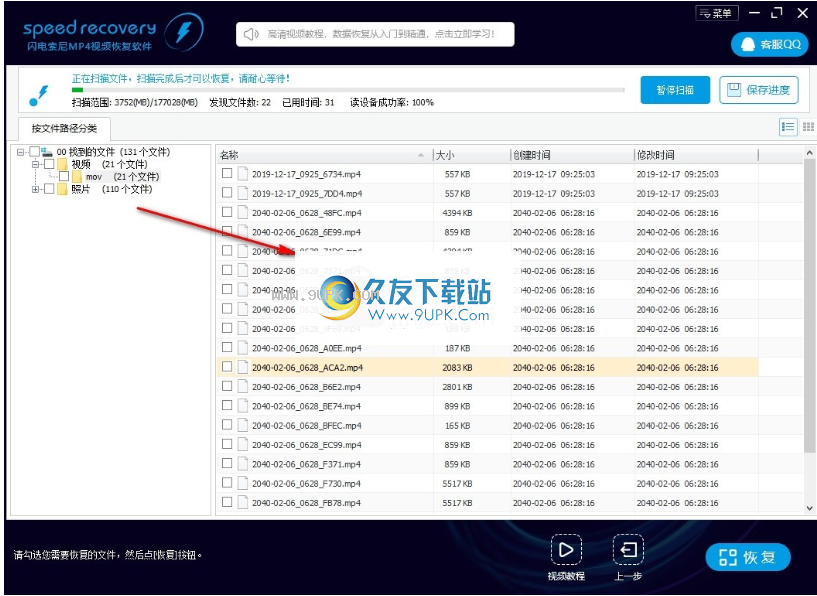
Task: Click file icon of 2040-02-06_0628_A0EE.mp4
Action: coord(243,347)
